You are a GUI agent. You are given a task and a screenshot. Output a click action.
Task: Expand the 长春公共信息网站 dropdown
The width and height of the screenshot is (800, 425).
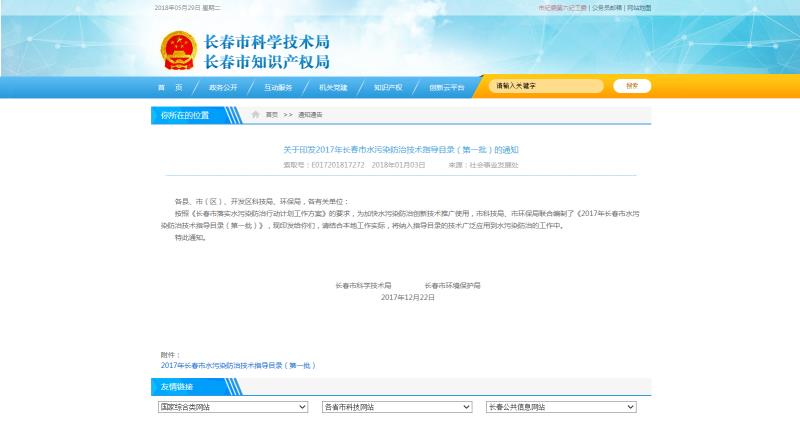[560, 408]
